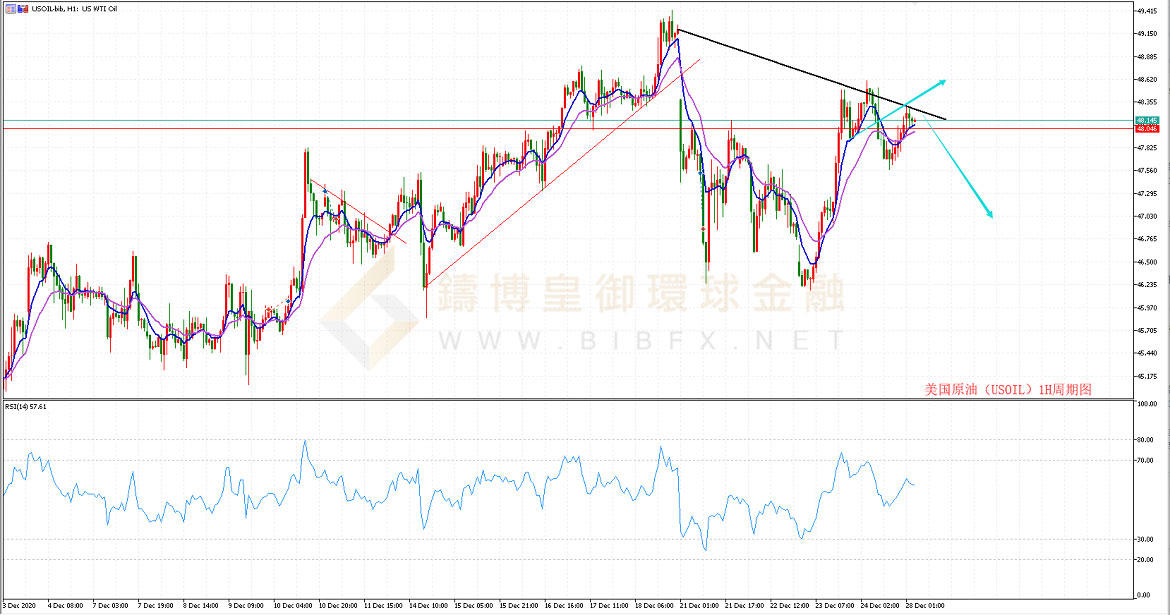This screenshot has height=615, width=1170.
Task: Click the teal 48.145 price tag
Action: click(1146, 121)
